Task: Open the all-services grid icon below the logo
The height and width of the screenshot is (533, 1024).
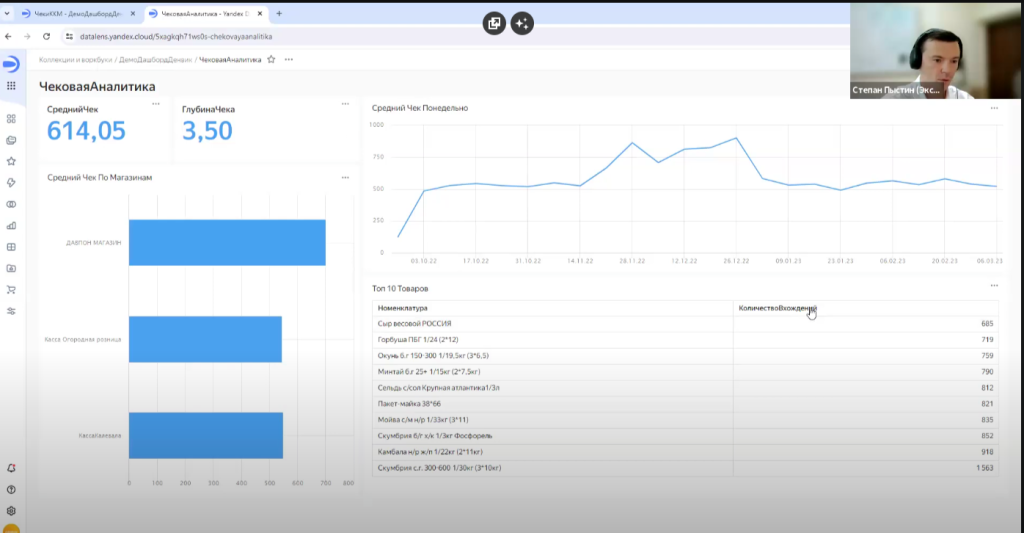Action: [11, 86]
